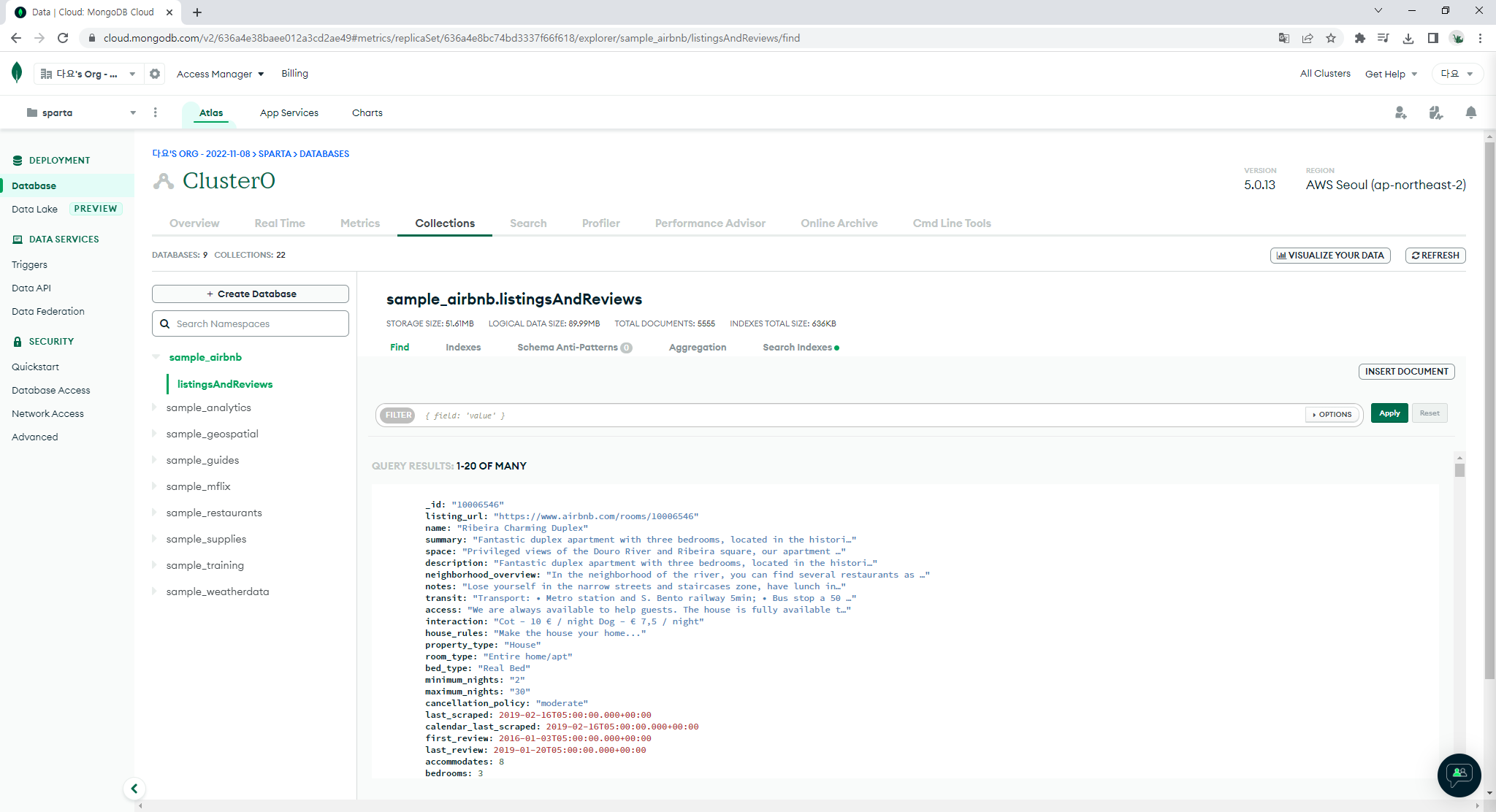1496x812 pixels.
Task: Open Database Access in sidebar
Action: tap(51, 390)
